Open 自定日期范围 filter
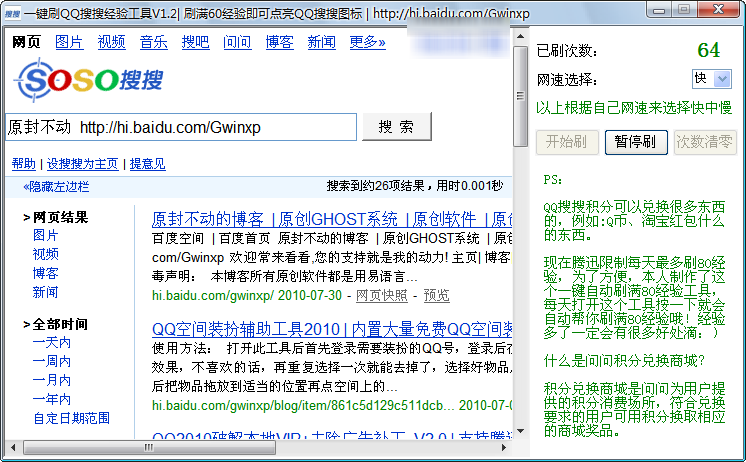 71,418
